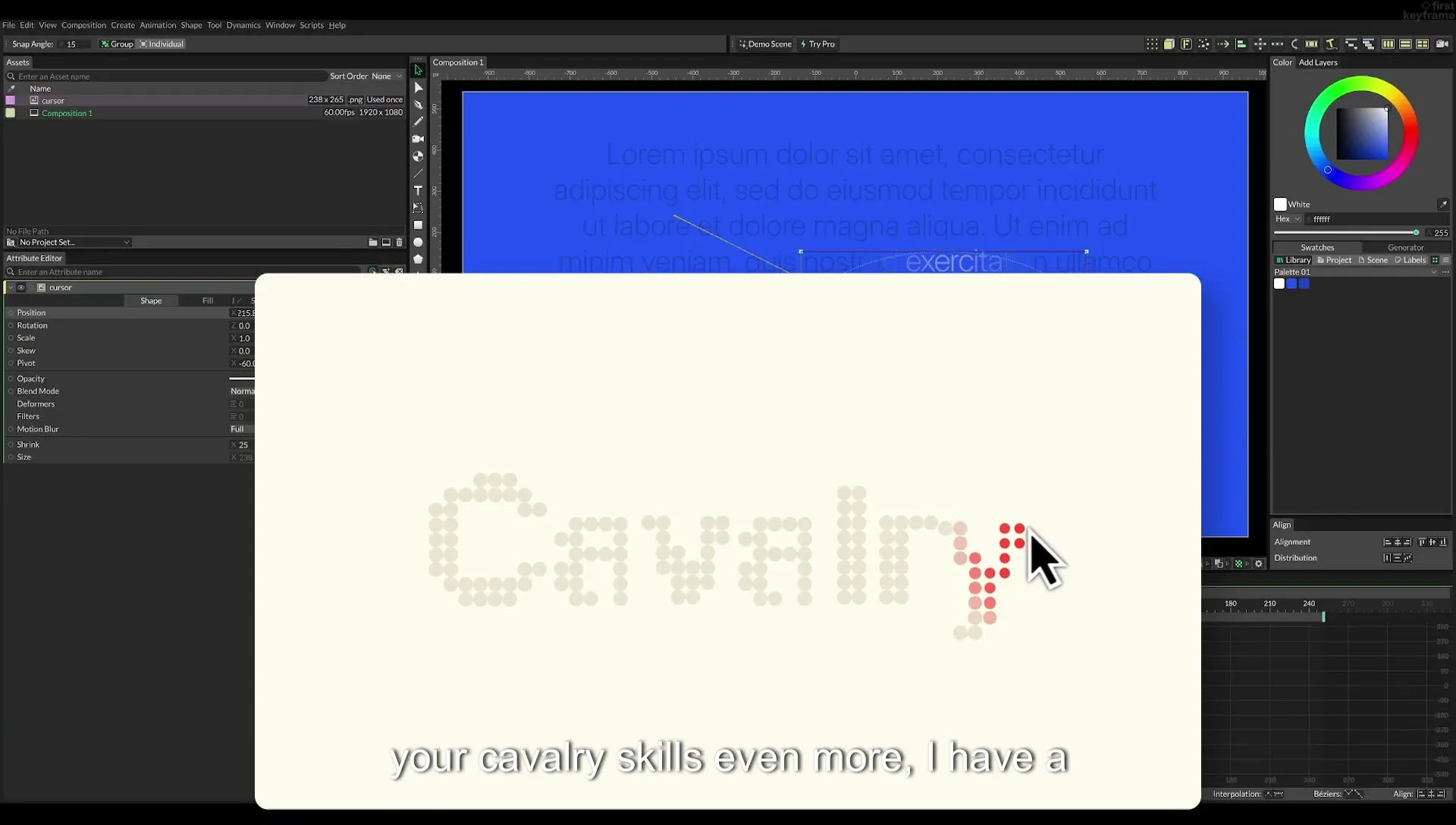Toggle Individual snapping mode
1456x825 pixels.
pyautogui.click(x=162, y=44)
